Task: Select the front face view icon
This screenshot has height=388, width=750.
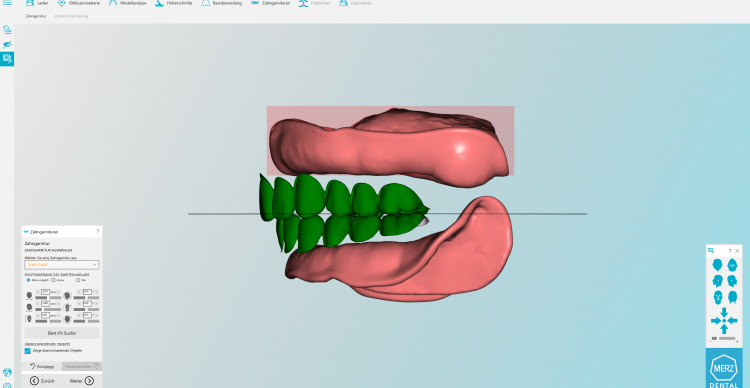Action: [717, 298]
